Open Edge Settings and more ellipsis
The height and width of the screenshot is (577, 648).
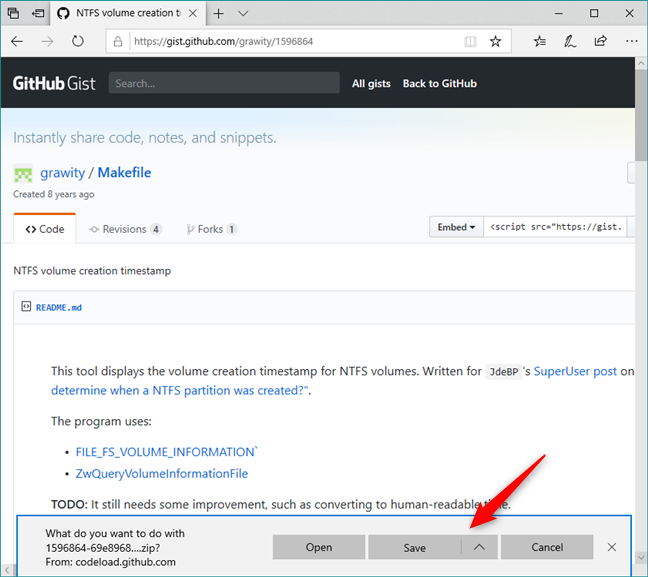(631, 41)
